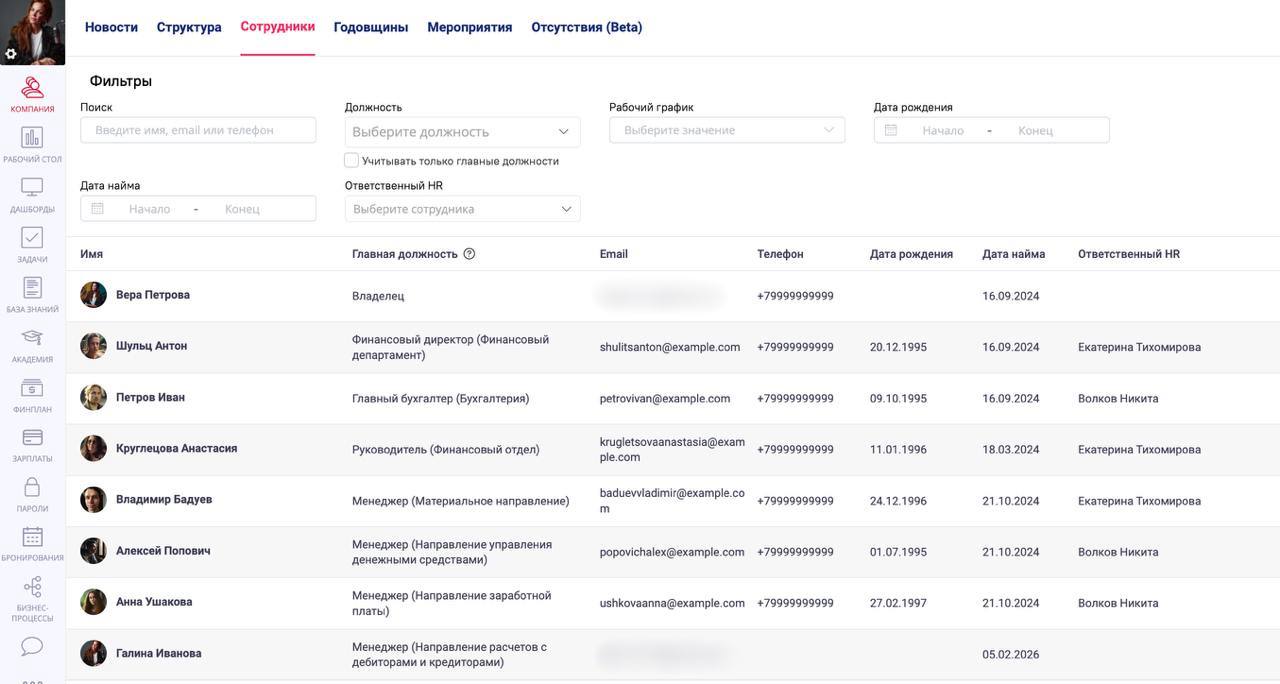Open employee Шульц Антон profile link
This screenshot has width=1280, height=684.
[x=151, y=346]
